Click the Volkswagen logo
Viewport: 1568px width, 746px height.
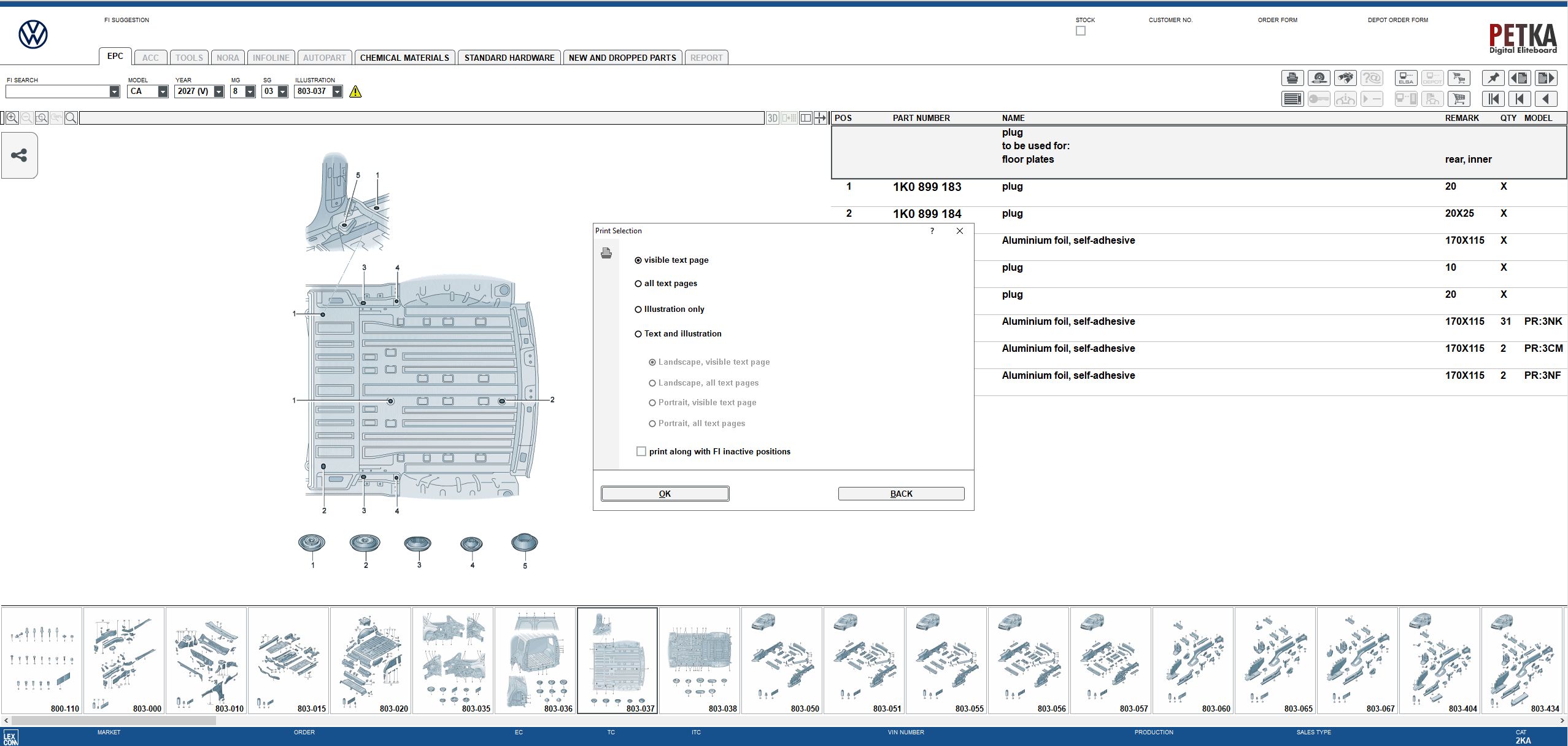tap(33, 34)
